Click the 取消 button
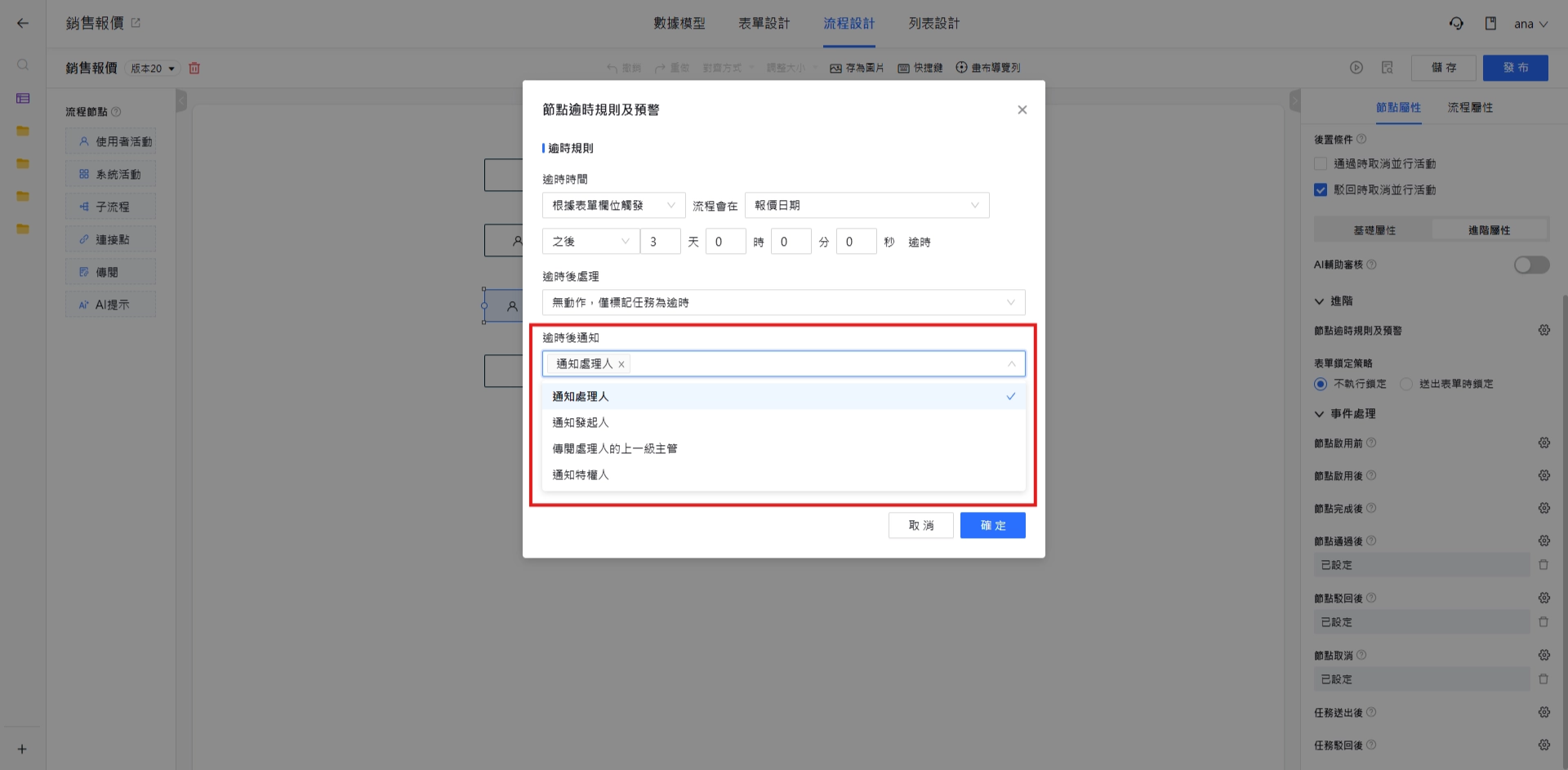1568x770 pixels. [921, 526]
